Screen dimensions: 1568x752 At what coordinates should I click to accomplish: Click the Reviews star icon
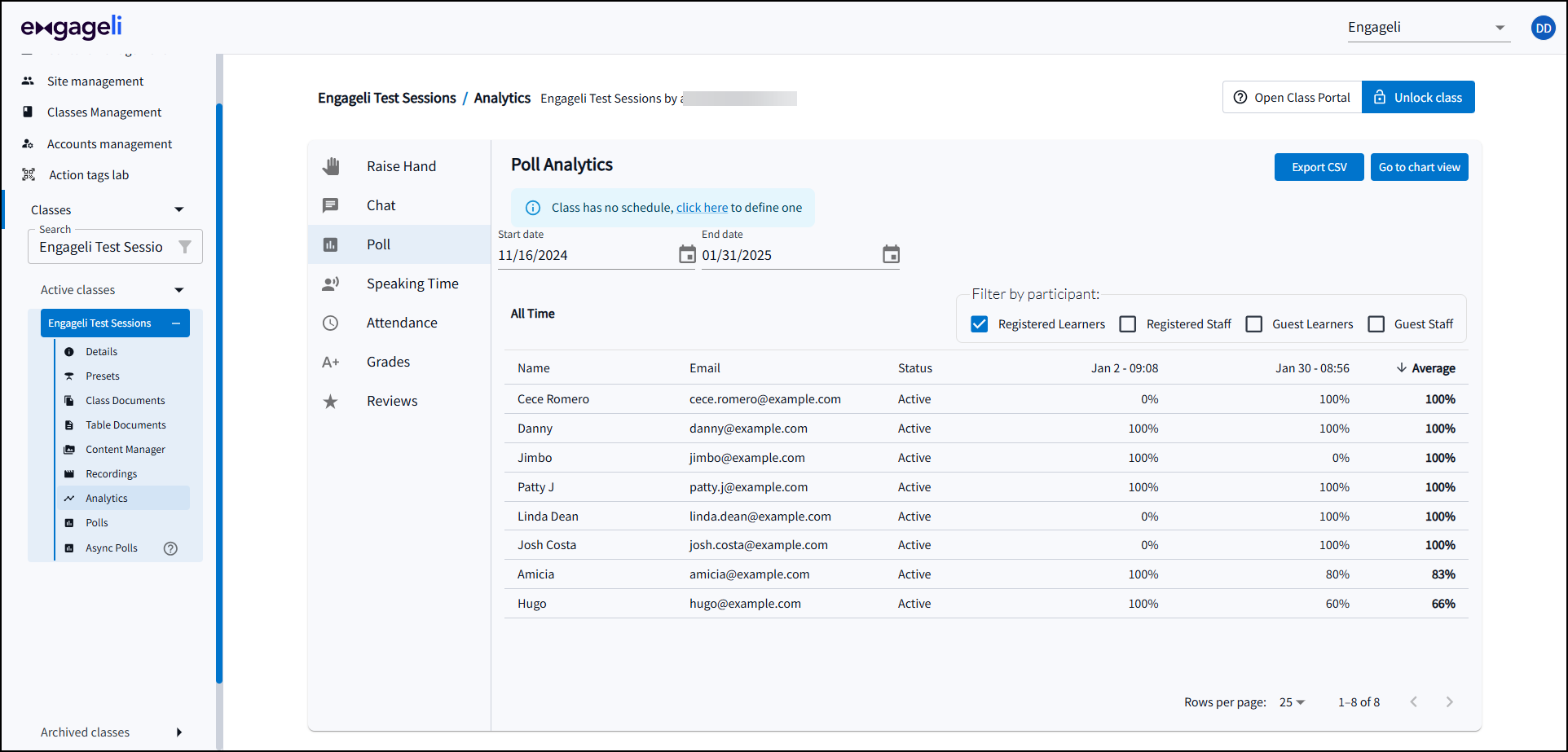330,401
